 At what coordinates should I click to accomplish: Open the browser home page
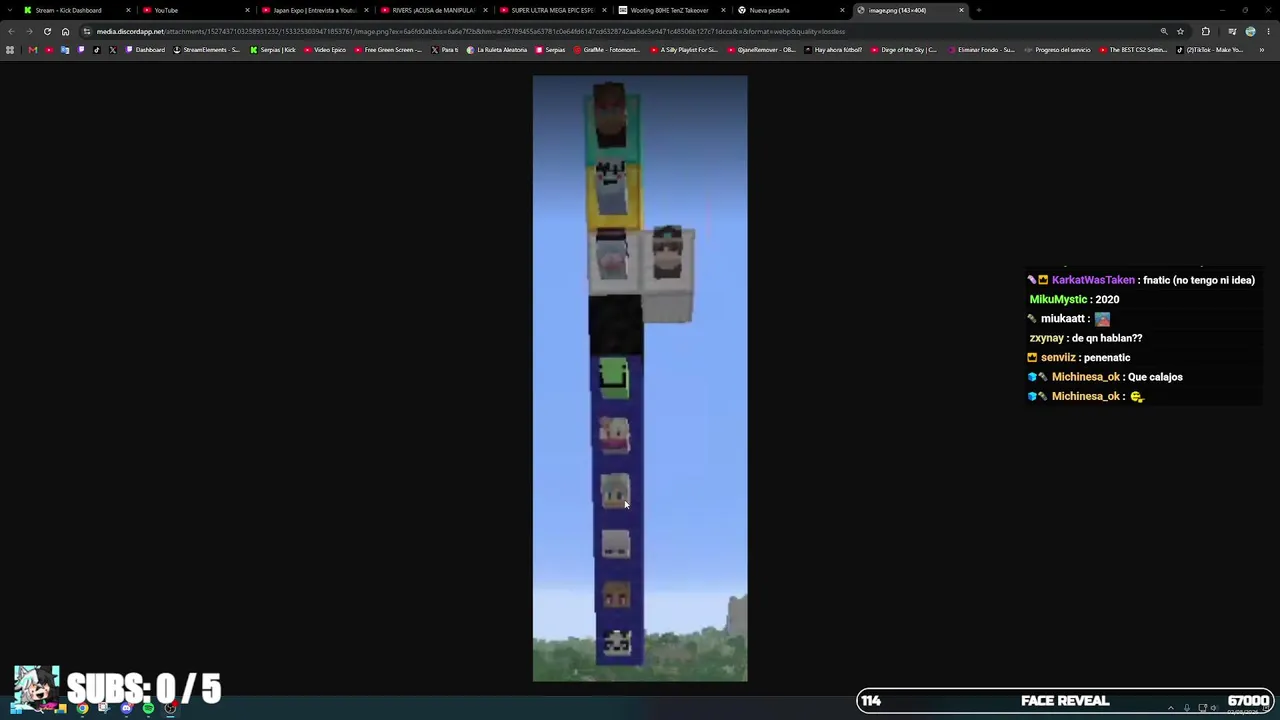(x=65, y=31)
